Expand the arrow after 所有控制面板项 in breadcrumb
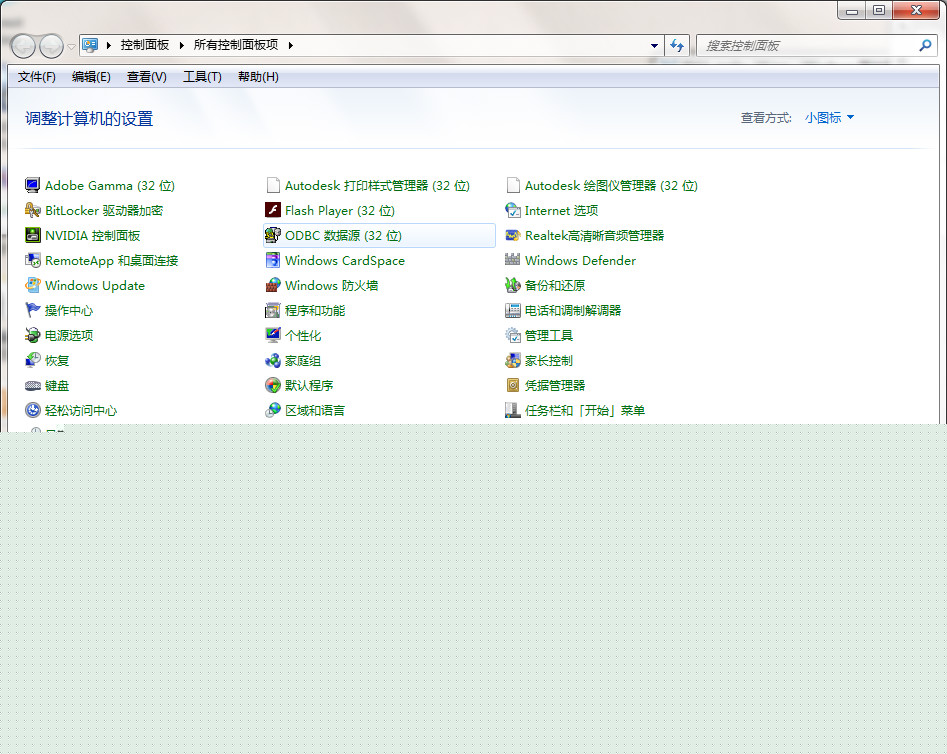 point(291,45)
